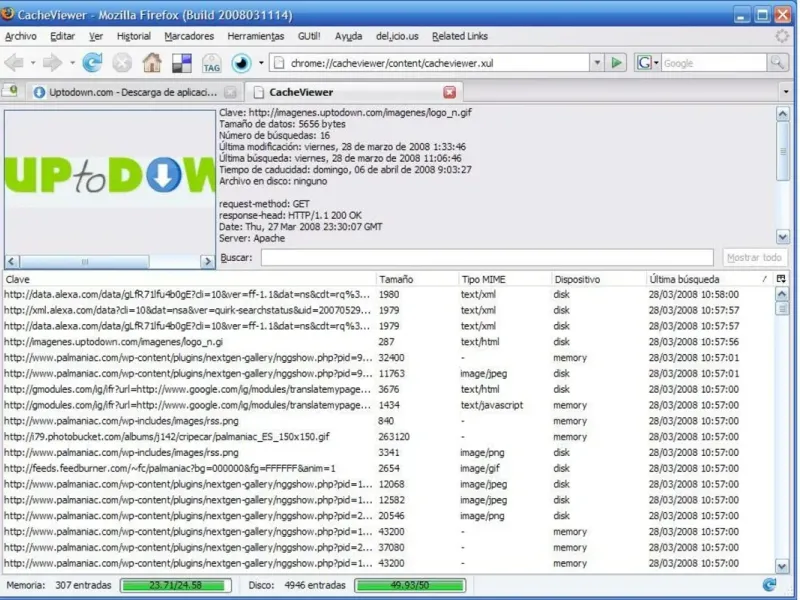Sort by the Dispositivo column header
This screenshot has width=800, height=600.
click(598, 279)
